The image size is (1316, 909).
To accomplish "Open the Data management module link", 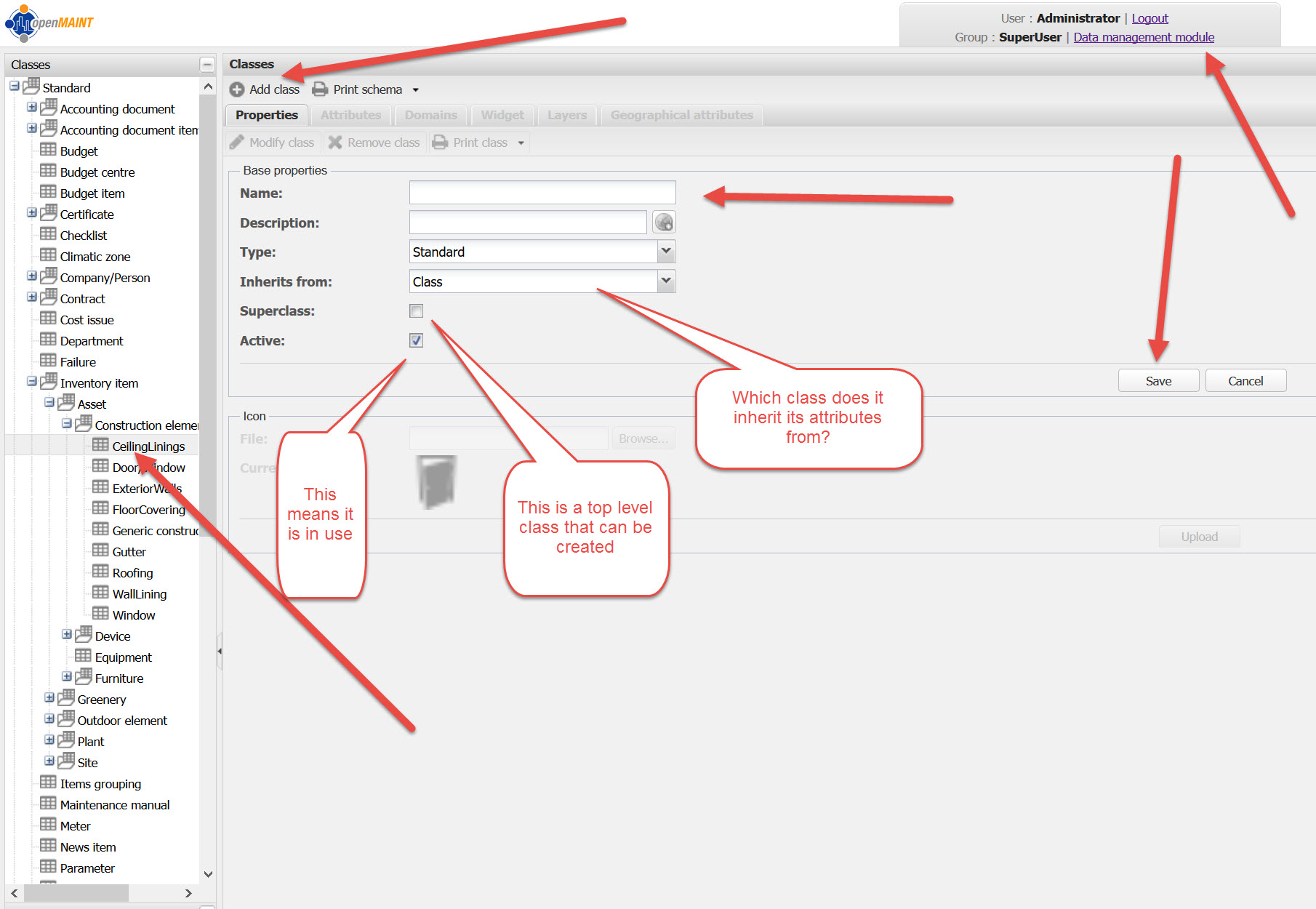I will [1144, 37].
